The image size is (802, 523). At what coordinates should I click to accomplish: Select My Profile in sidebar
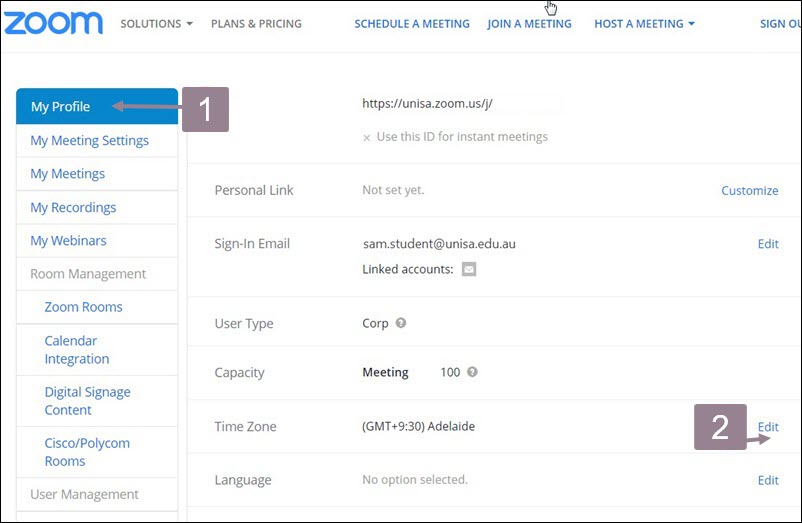pyautogui.click(x=60, y=107)
